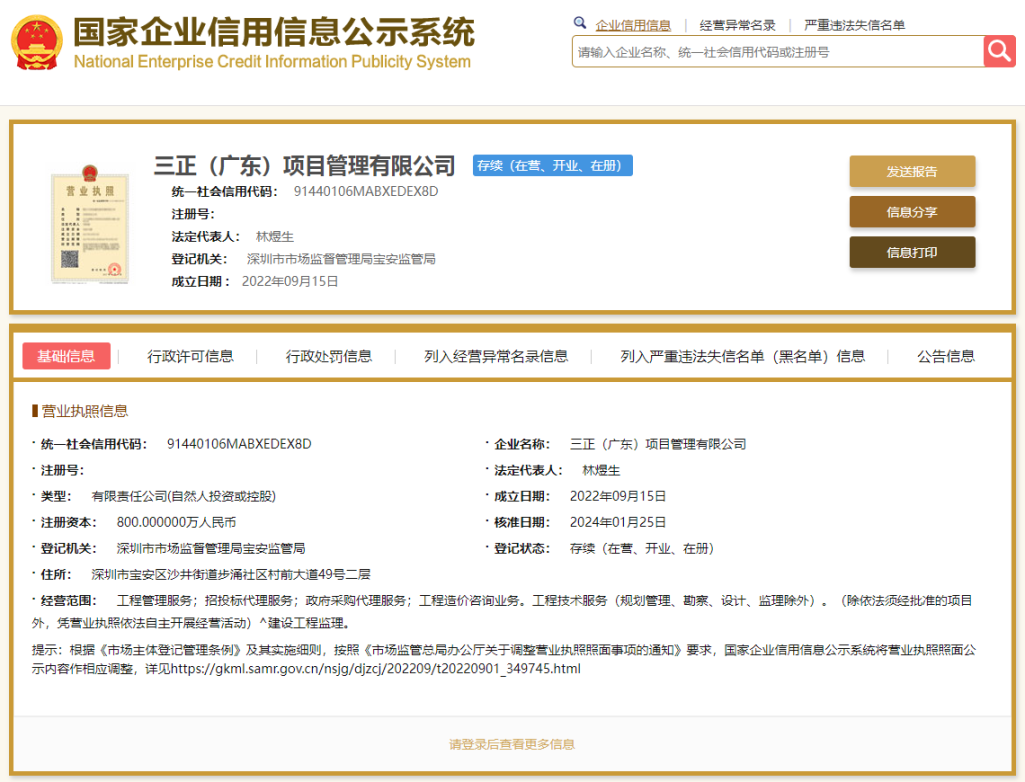This screenshot has width=1025, height=782.
Task: Click the registered capital value 800.000000万人民币
Action: (176, 522)
